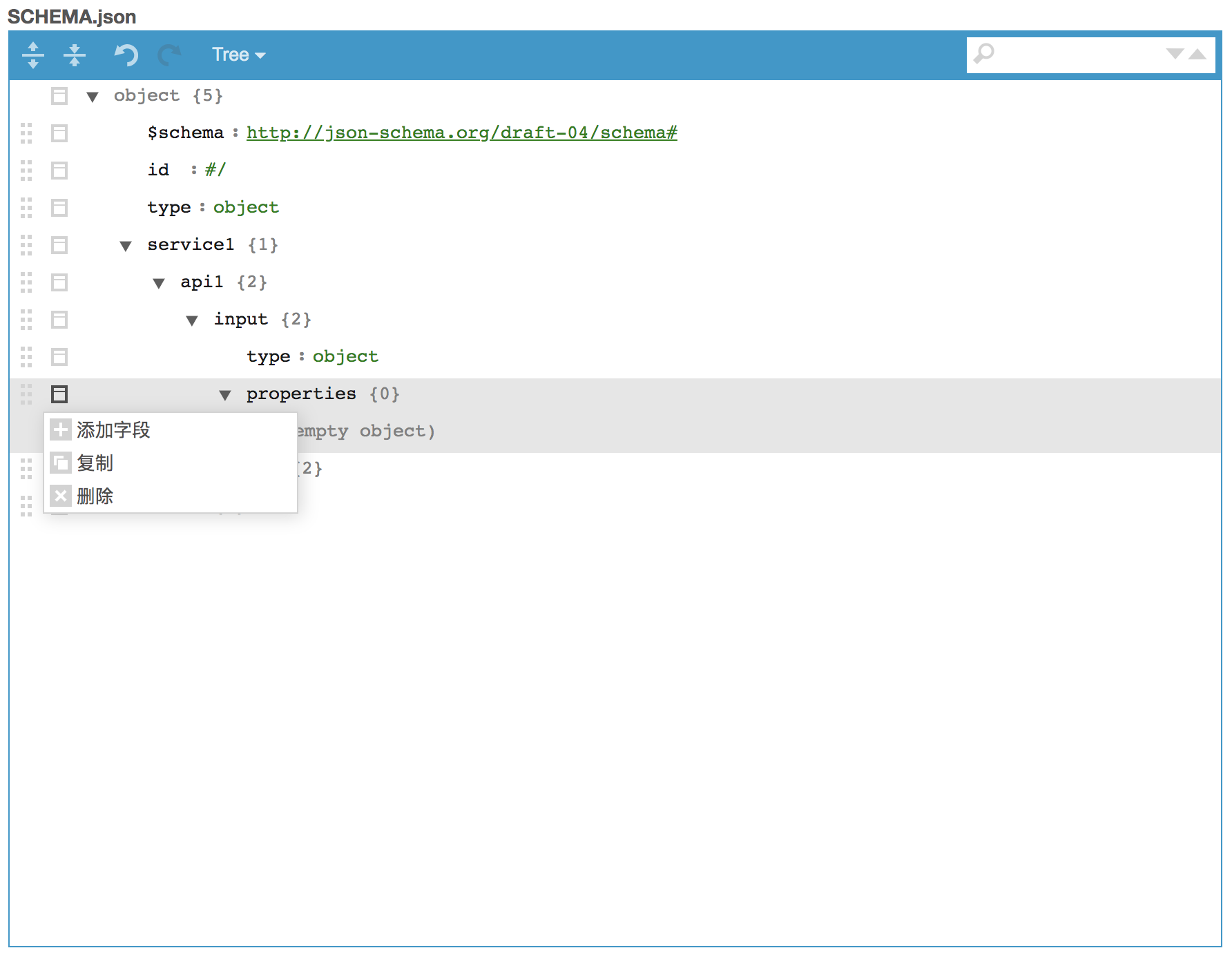Grab the drag handle of service1 row
The width and height of the screenshot is (1232, 957).
pyautogui.click(x=26, y=245)
